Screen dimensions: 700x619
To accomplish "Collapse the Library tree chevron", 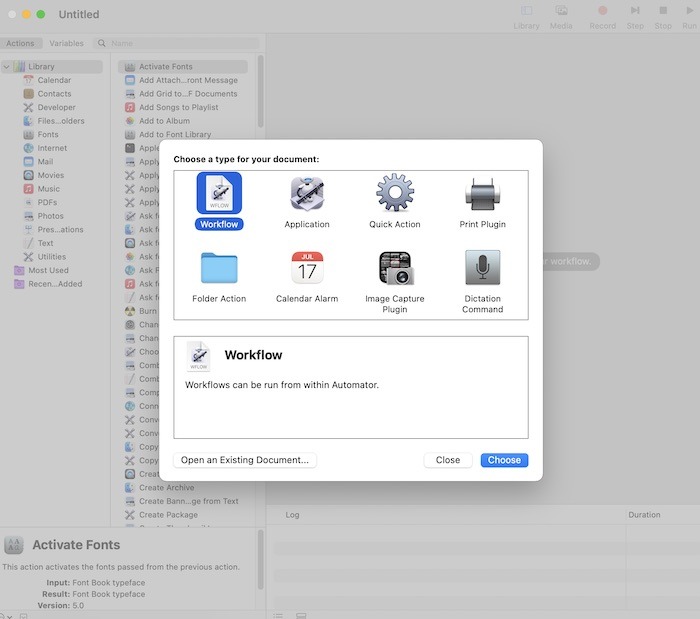I will point(7,66).
